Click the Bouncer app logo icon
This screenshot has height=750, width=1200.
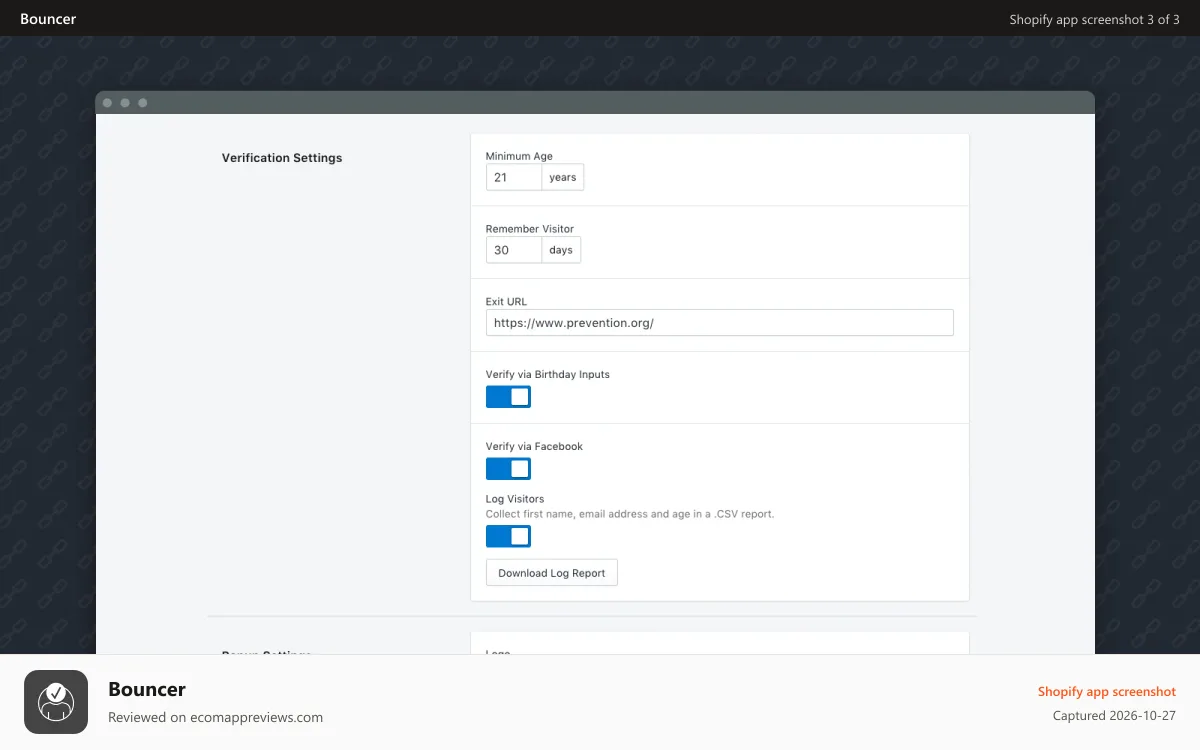(x=56, y=702)
